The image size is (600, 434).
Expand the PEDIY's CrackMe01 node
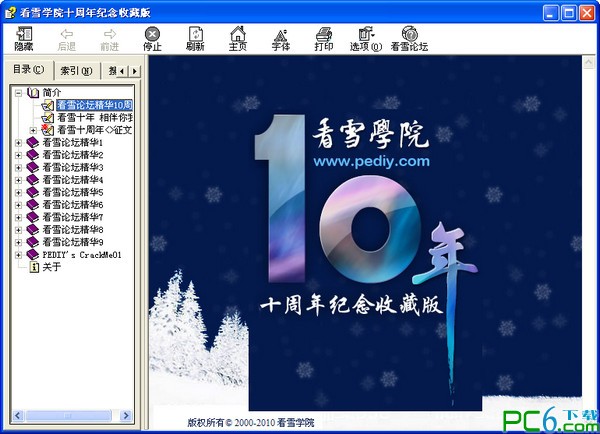(18, 255)
